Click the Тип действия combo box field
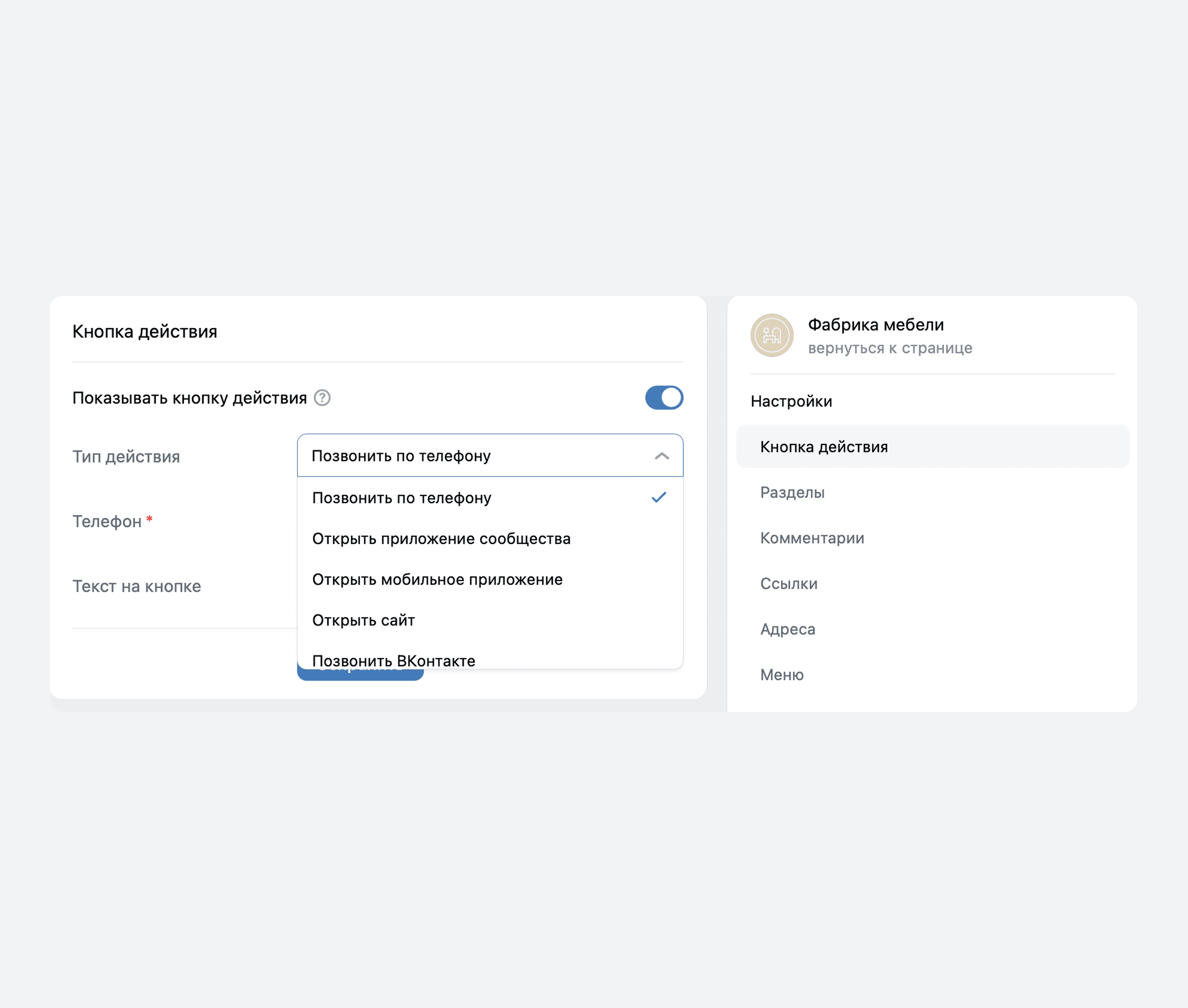 tap(490, 456)
